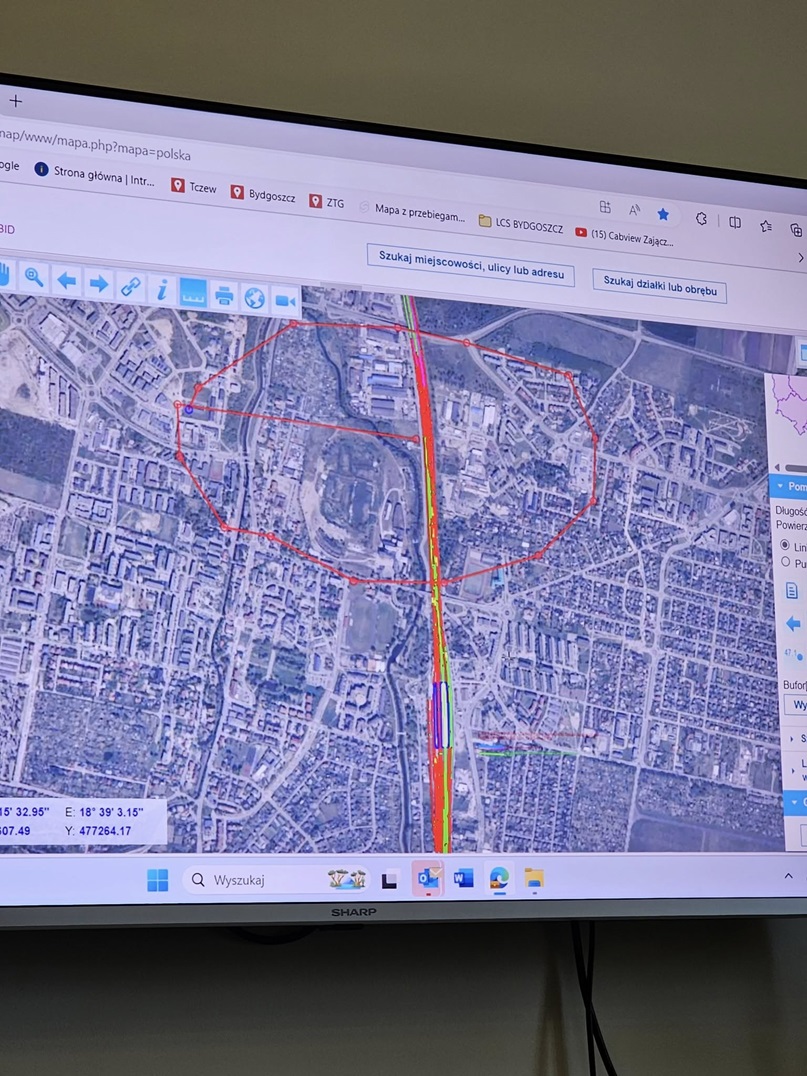Screen dimensions: 807x1076
Task: Go to next map view arrow
Action: [x=99, y=283]
